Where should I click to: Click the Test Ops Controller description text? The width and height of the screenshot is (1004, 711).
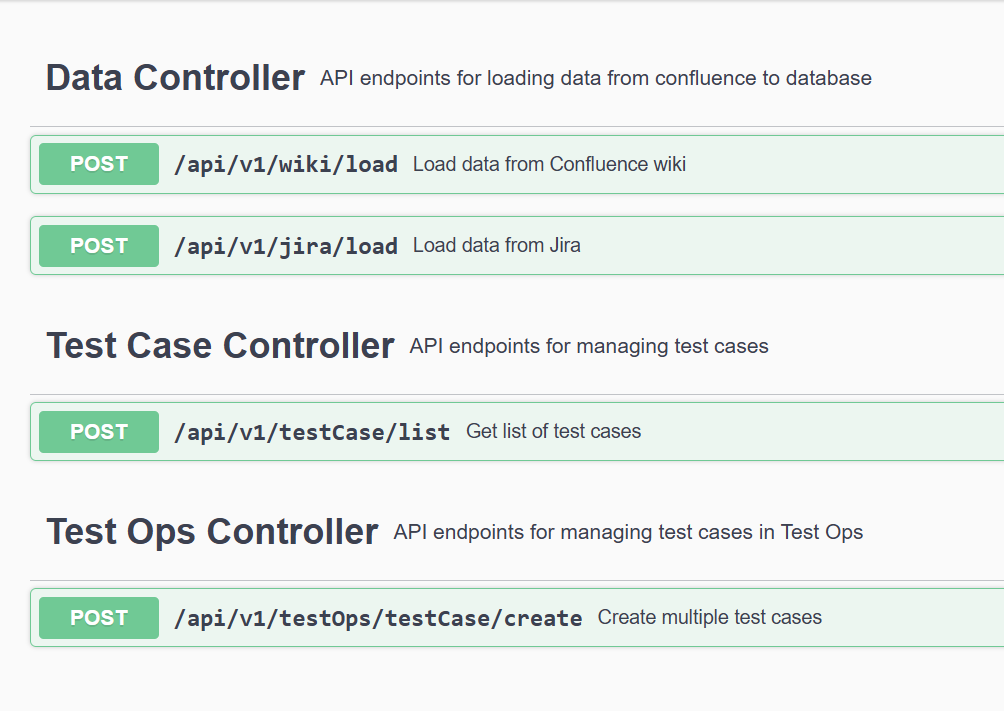click(x=628, y=533)
